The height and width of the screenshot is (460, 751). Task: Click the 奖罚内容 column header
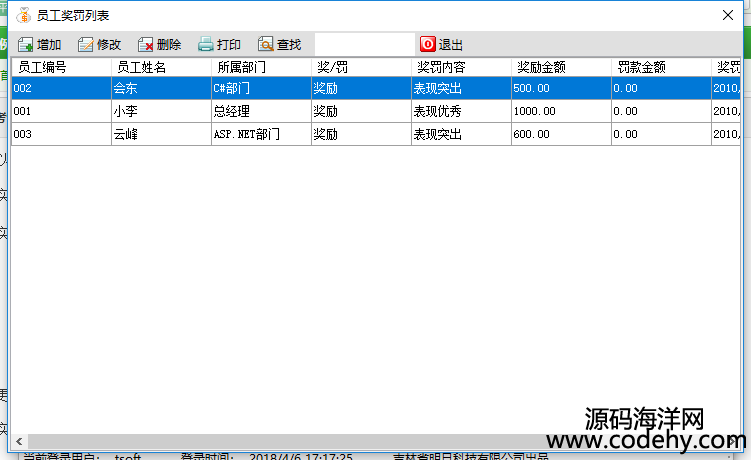[x=462, y=67]
